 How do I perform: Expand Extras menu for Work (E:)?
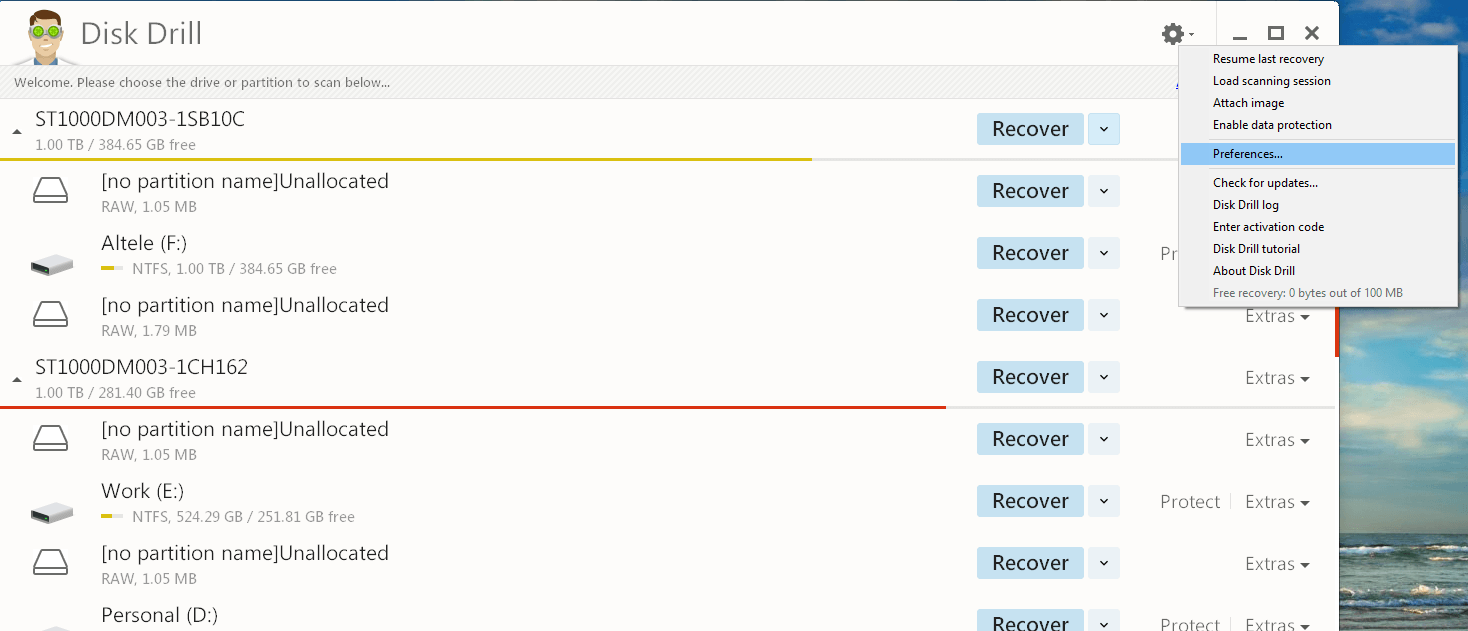click(x=1277, y=502)
